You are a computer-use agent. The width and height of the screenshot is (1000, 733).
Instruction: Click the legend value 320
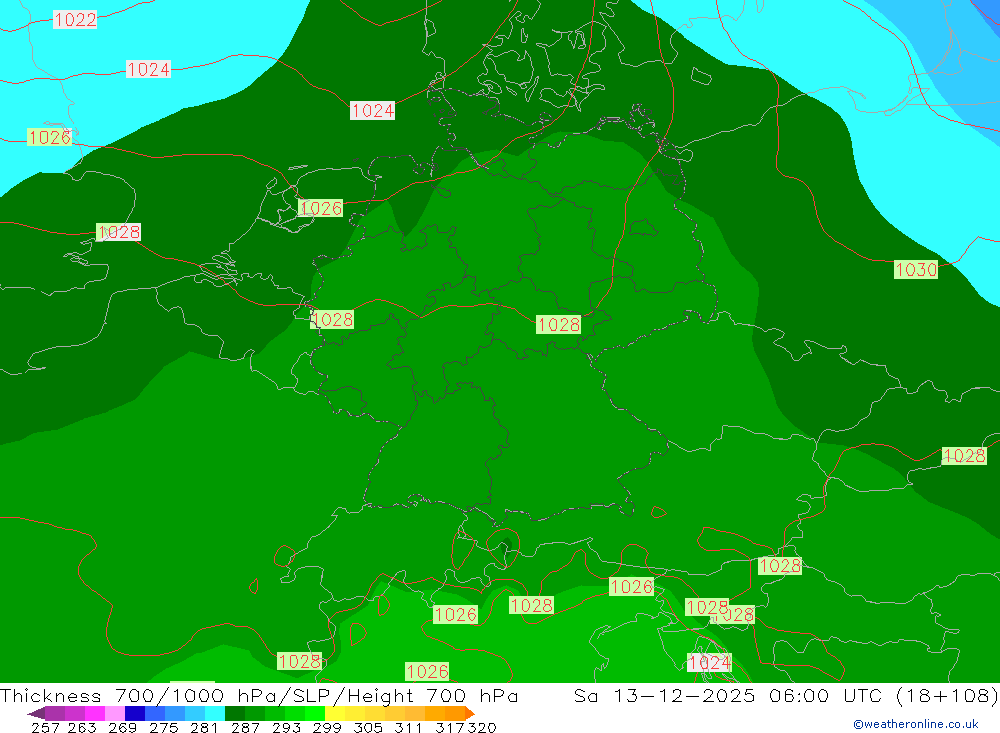pos(482,727)
